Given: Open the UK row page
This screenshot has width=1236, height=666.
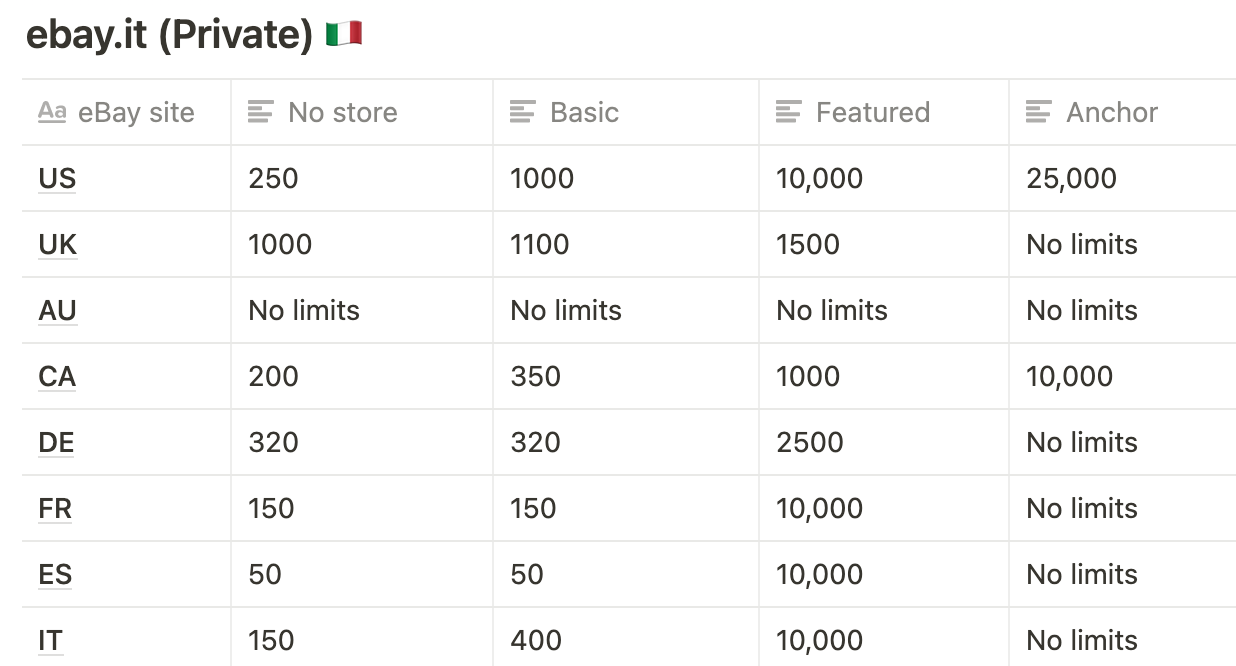Looking at the screenshot, I should point(57,244).
